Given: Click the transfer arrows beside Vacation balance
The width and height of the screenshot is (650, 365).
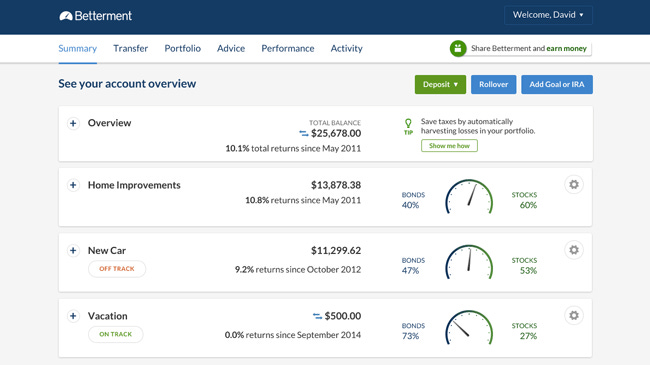Looking at the screenshot, I should coord(317,316).
